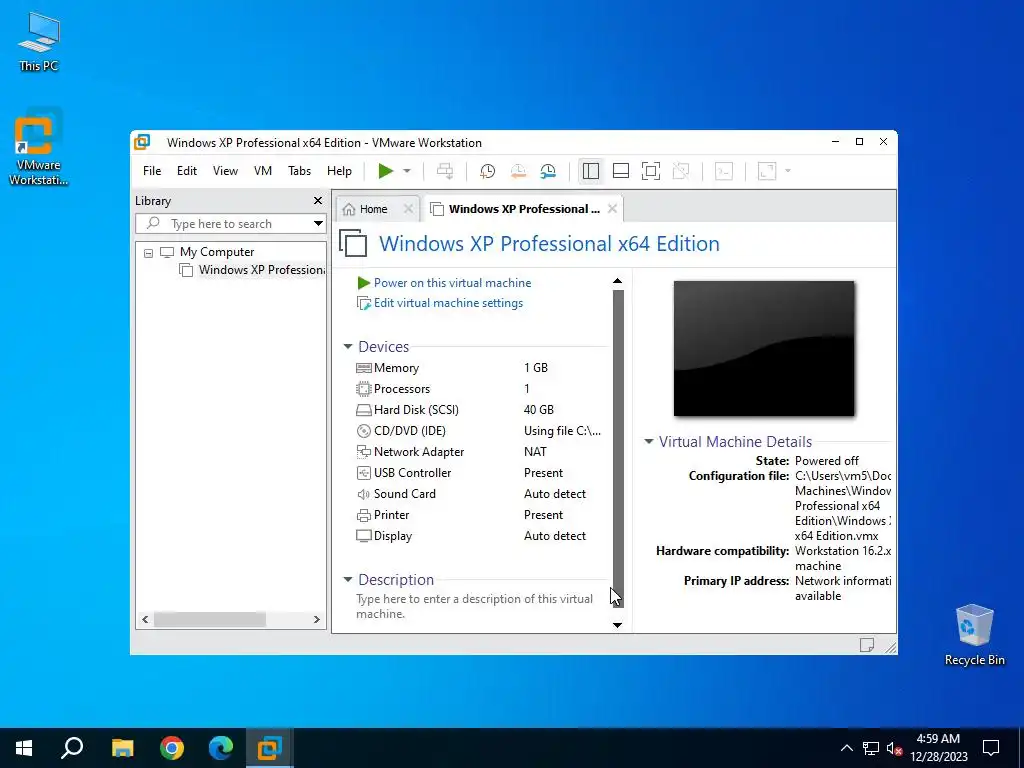The image size is (1024, 768).
Task: Open the library search dropdown arrow
Action: 318,223
